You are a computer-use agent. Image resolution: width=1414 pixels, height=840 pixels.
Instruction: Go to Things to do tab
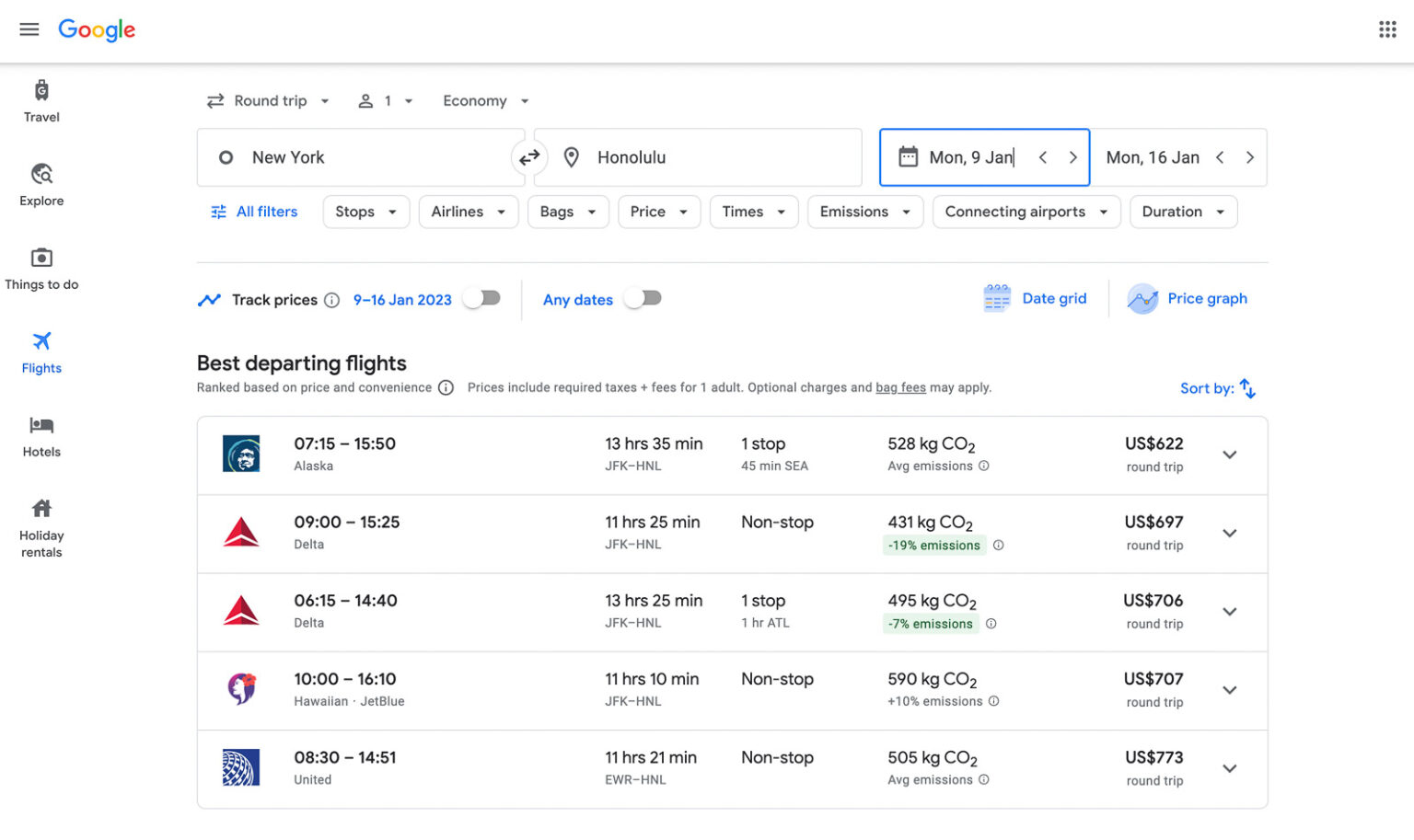pyautogui.click(x=41, y=268)
